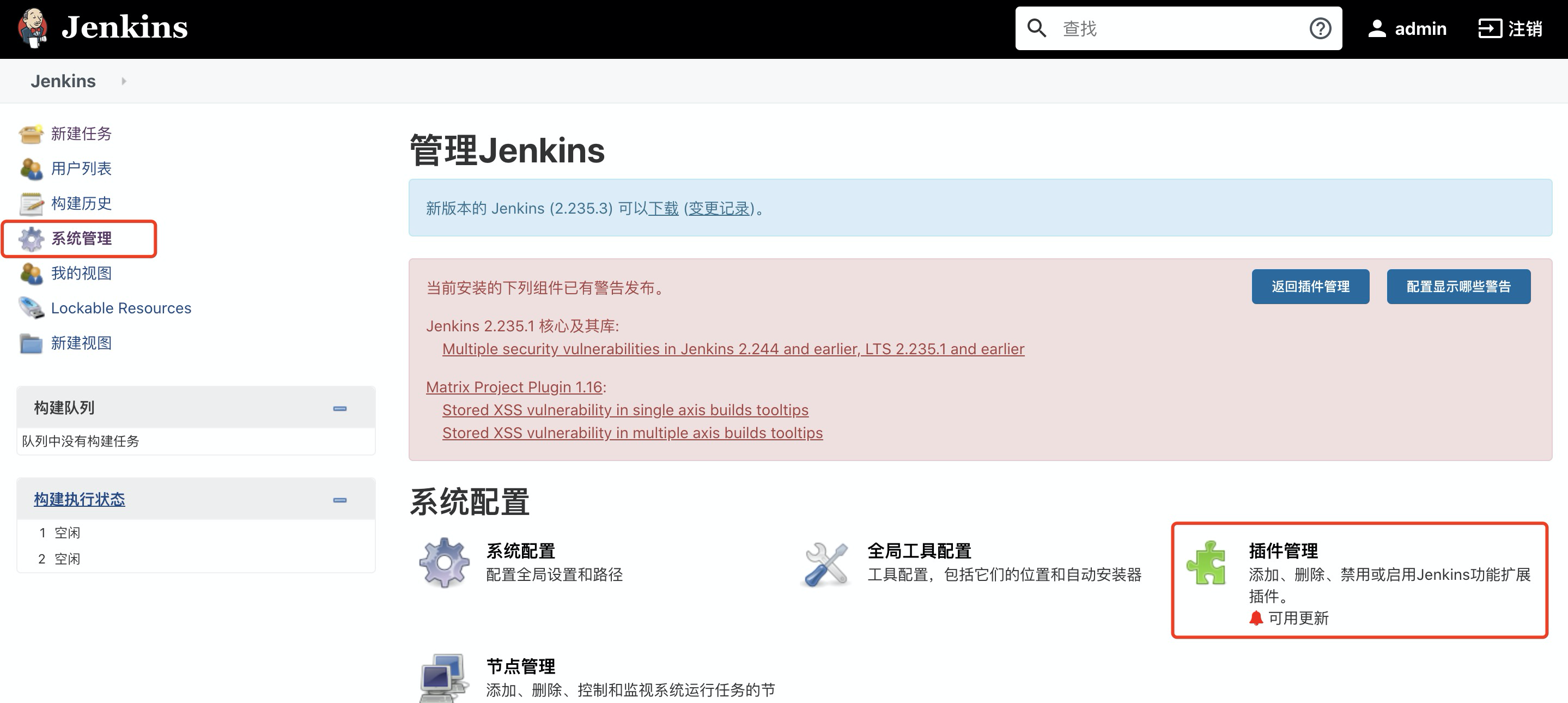
Task: Open 插件管理 via green puzzle icon
Action: tap(1206, 563)
